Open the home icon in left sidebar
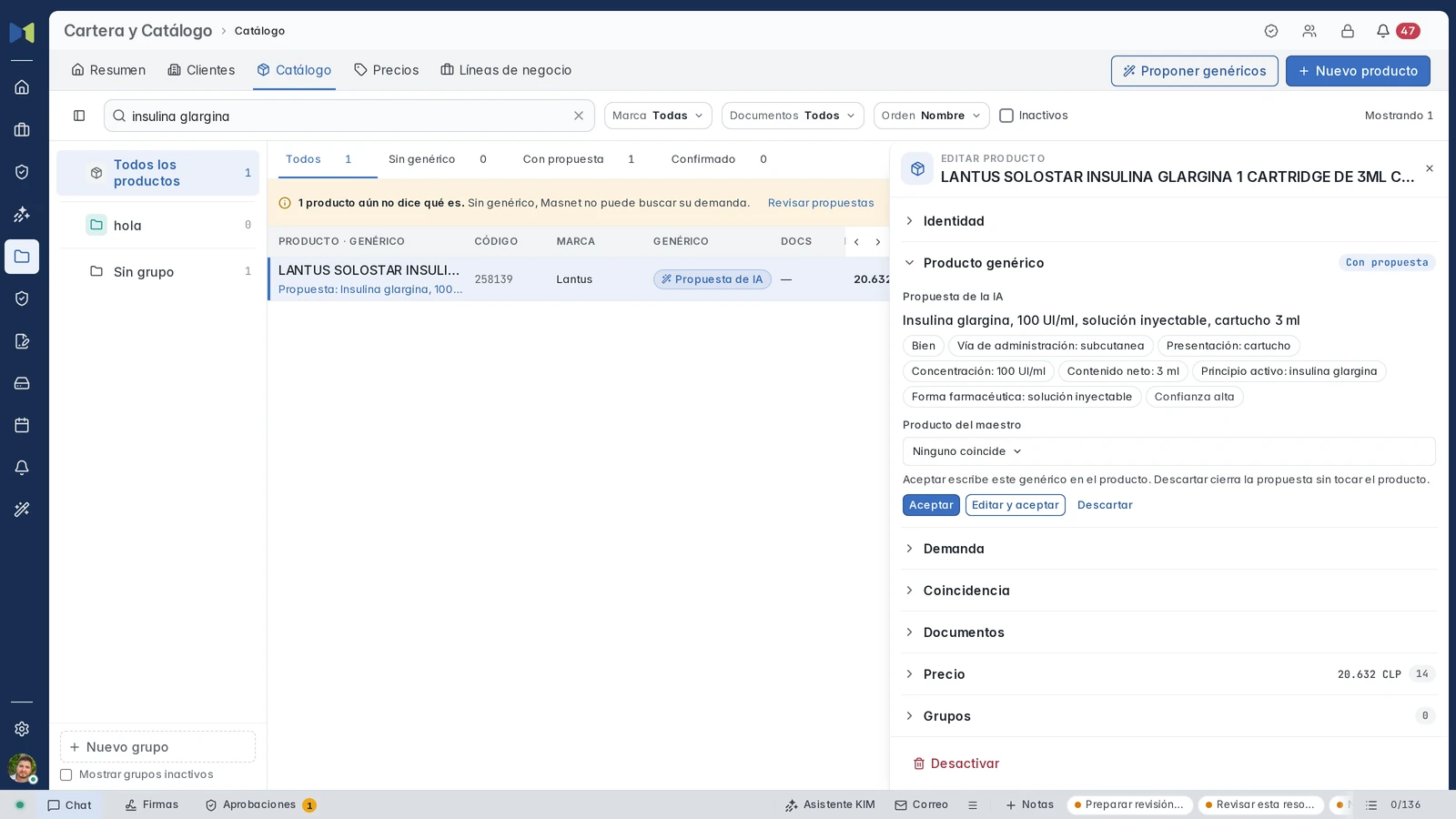1456x819 pixels. tap(22, 87)
